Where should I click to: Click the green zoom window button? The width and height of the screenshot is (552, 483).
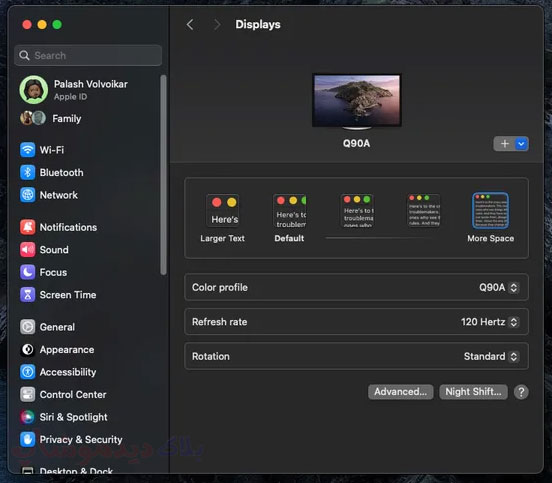tap(57, 25)
